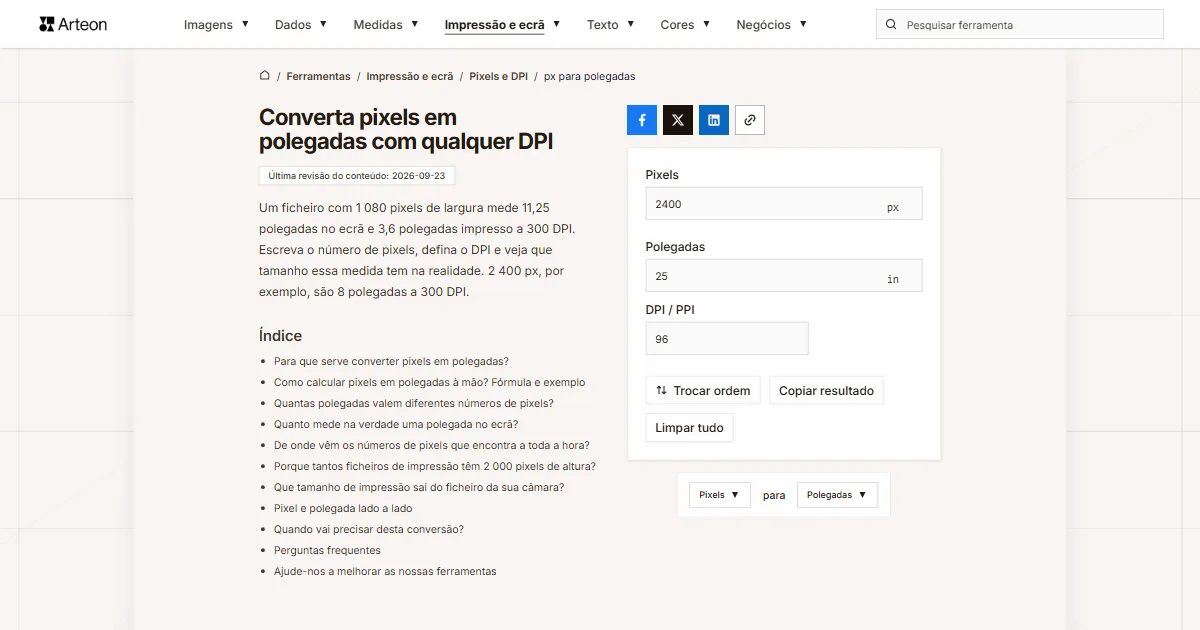The width and height of the screenshot is (1200, 630).
Task: Go to 'Quantas polegadas valem' section
Action: pyautogui.click(x=414, y=404)
